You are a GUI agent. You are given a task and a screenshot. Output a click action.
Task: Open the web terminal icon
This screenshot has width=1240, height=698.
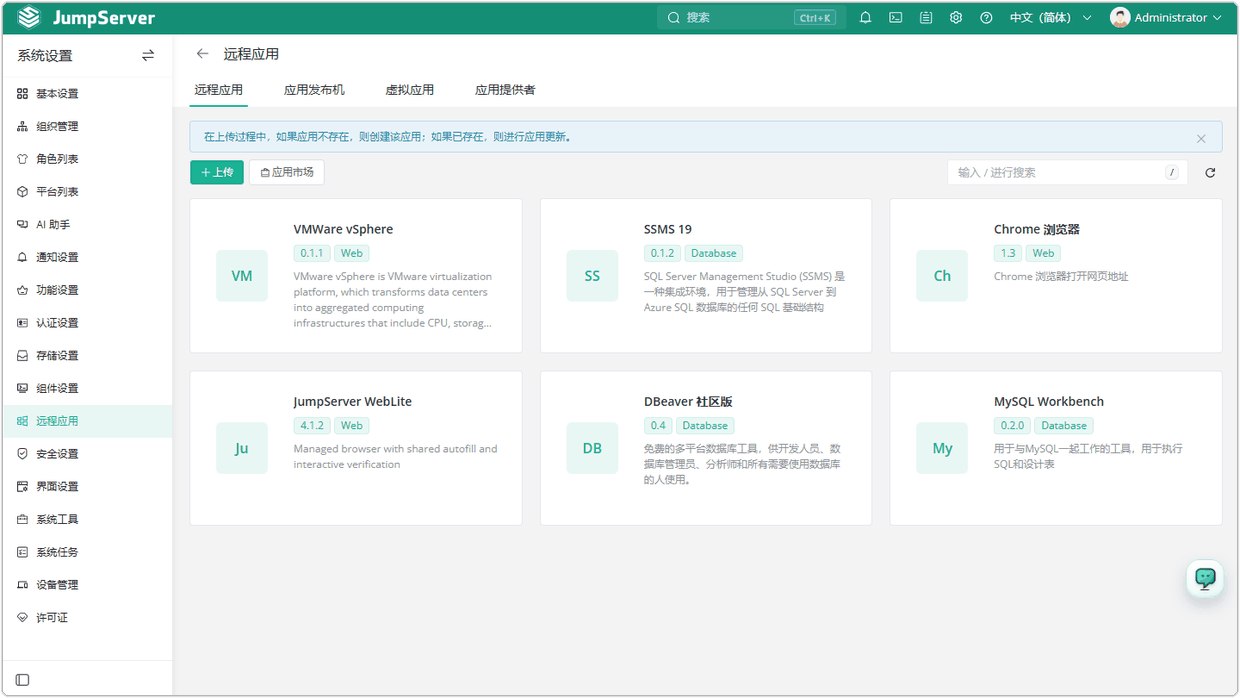tap(896, 18)
